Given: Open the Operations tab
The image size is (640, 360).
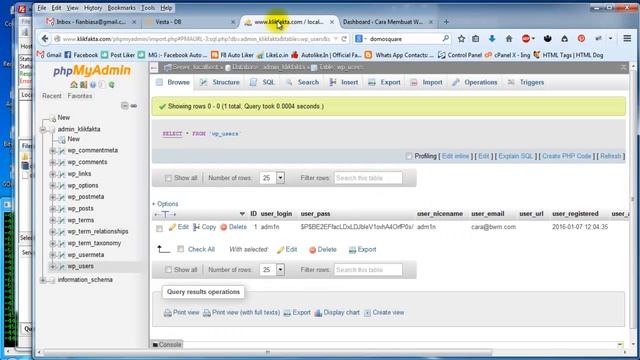Looking at the screenshot, I should pos(475,82).
